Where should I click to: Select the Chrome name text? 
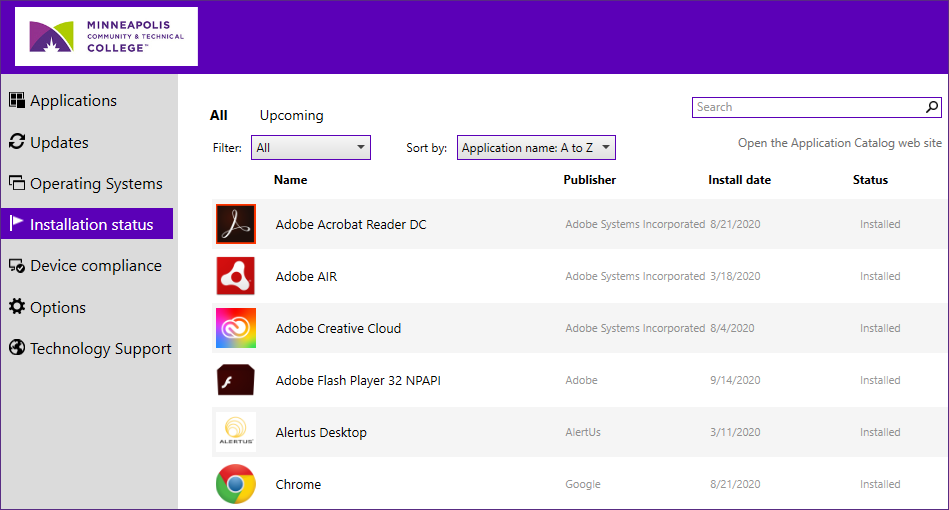[x=298, y=485]
